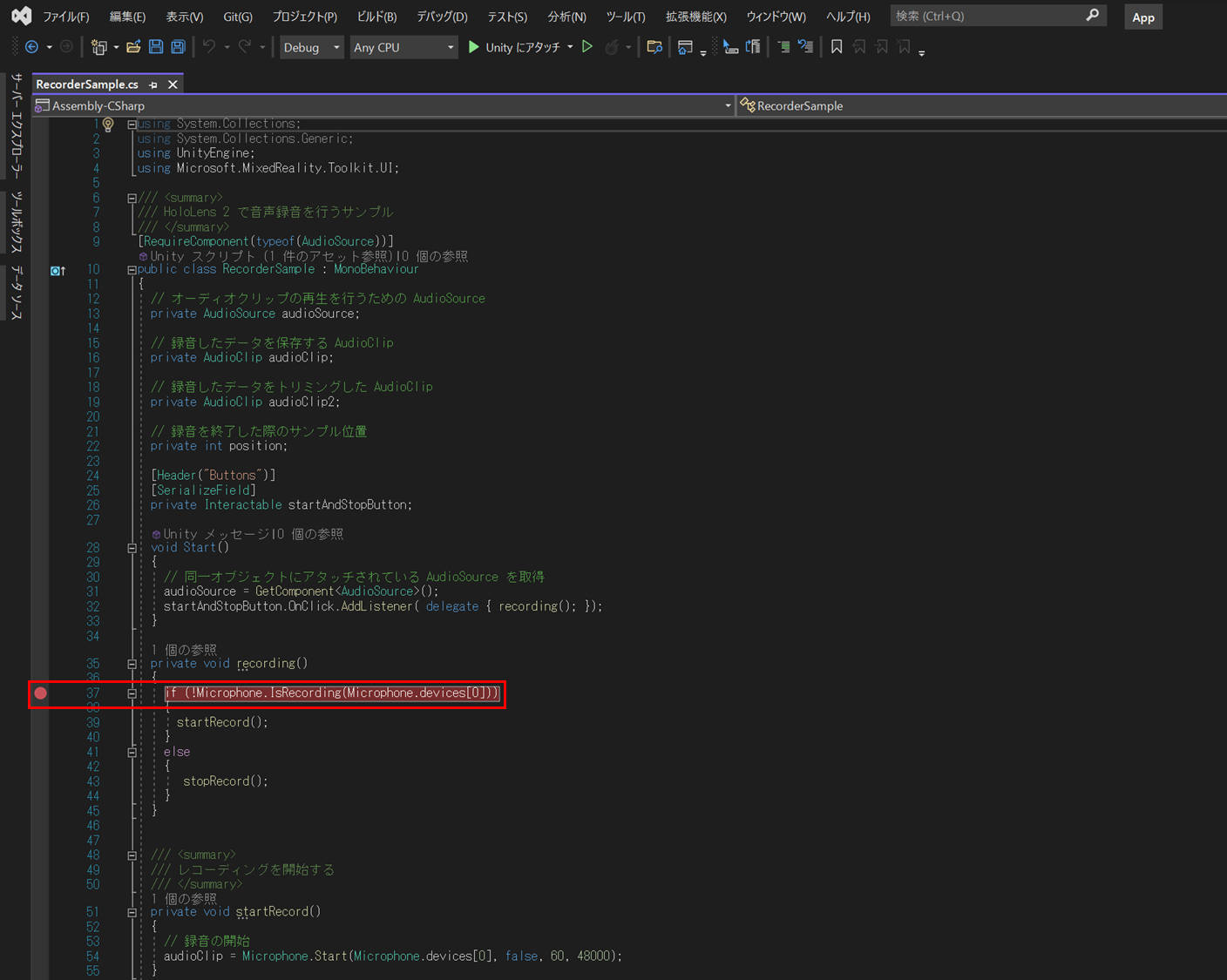
Task: Pin the RecorderSample.cs tab
Action: [x=153, y=84]
